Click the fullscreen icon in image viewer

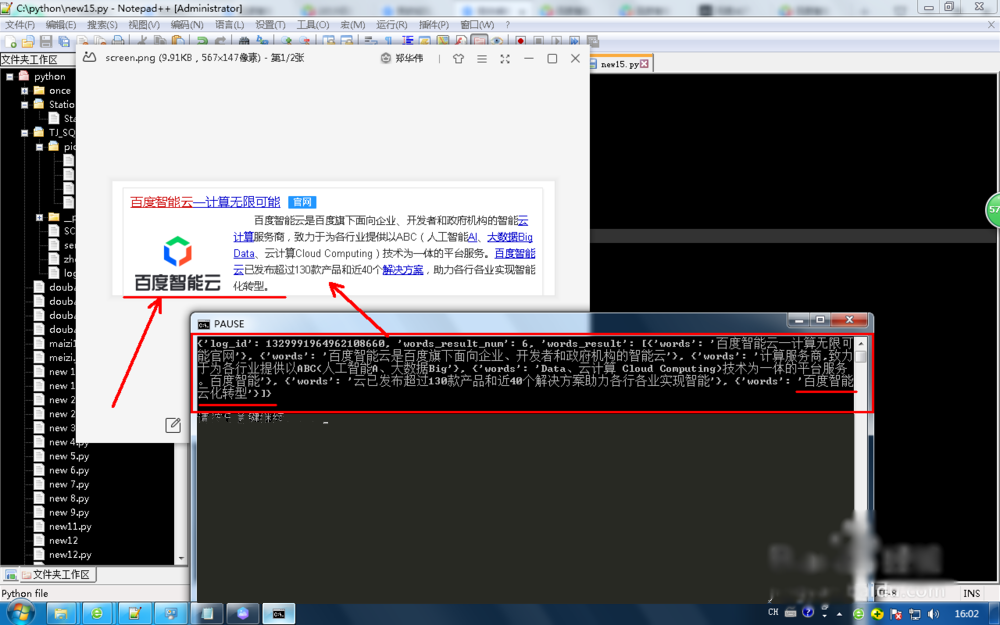(505, 58)
